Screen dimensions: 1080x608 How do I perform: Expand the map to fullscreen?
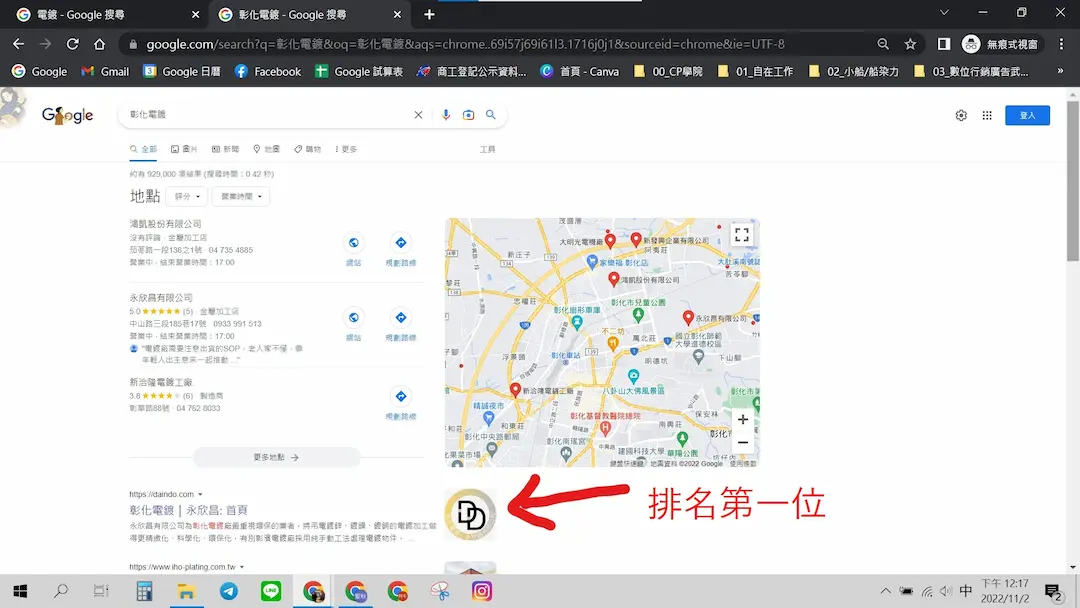pos(741,235)
